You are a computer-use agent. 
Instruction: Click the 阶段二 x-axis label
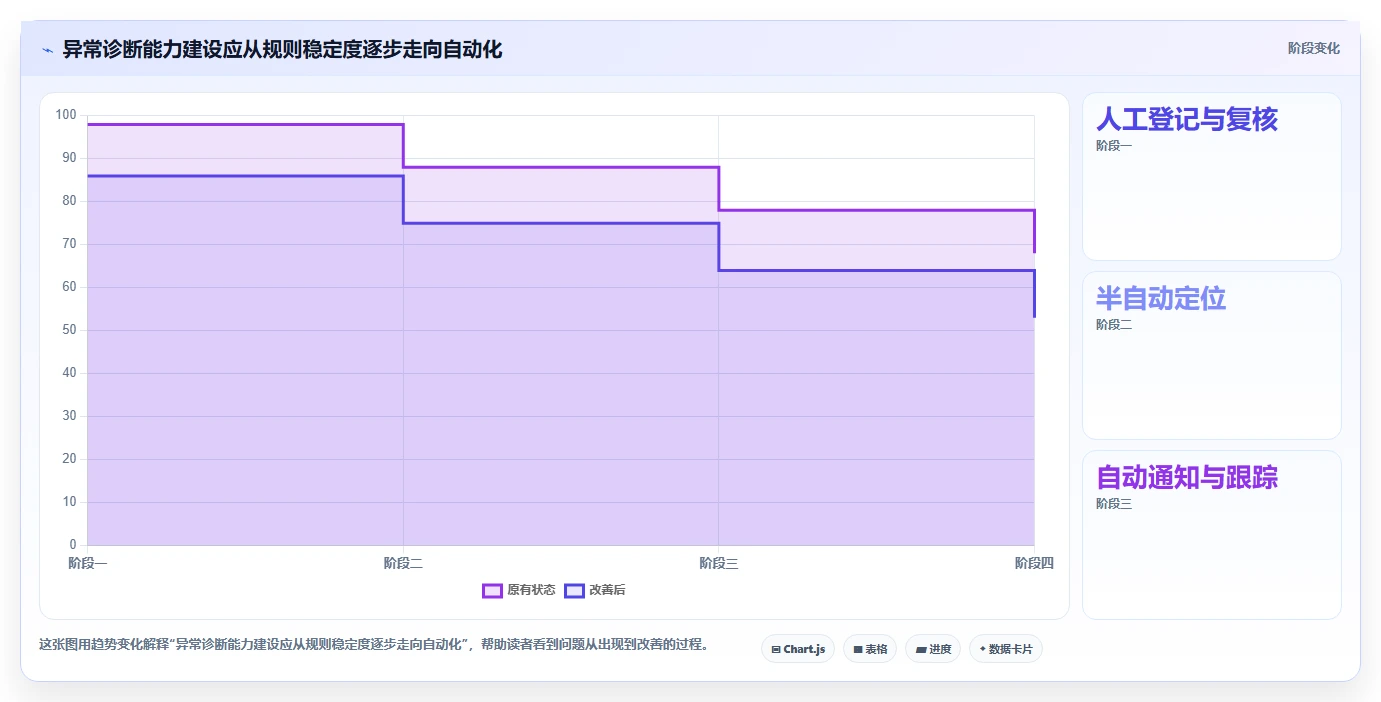[403, 563]
